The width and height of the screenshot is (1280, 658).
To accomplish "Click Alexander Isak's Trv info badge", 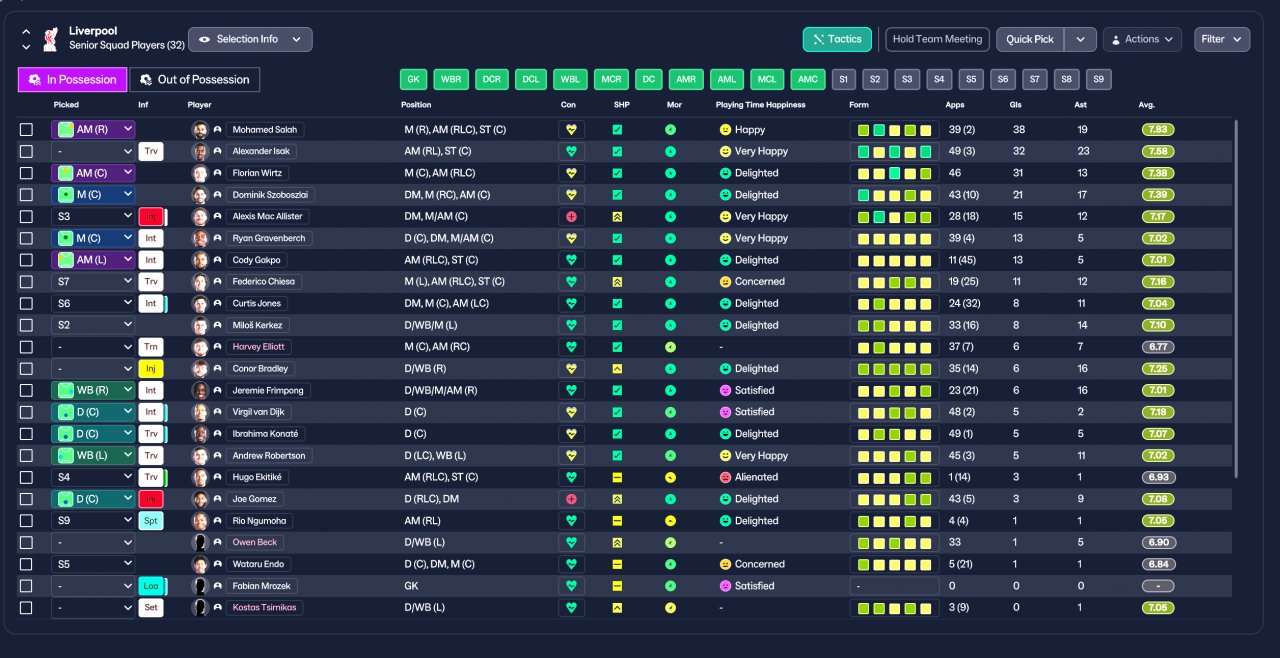I will click(x=151, y=151).
